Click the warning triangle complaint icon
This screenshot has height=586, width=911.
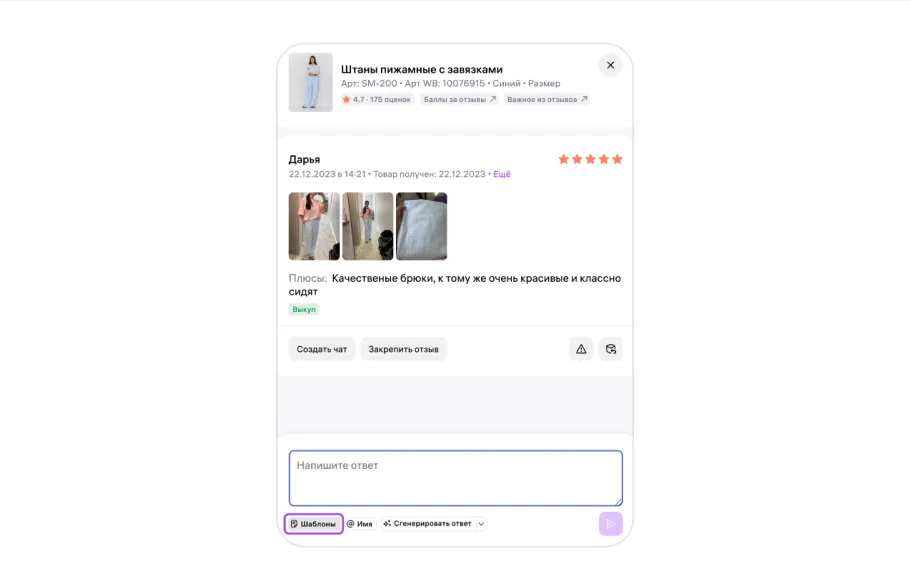click(x=581, y=349)
